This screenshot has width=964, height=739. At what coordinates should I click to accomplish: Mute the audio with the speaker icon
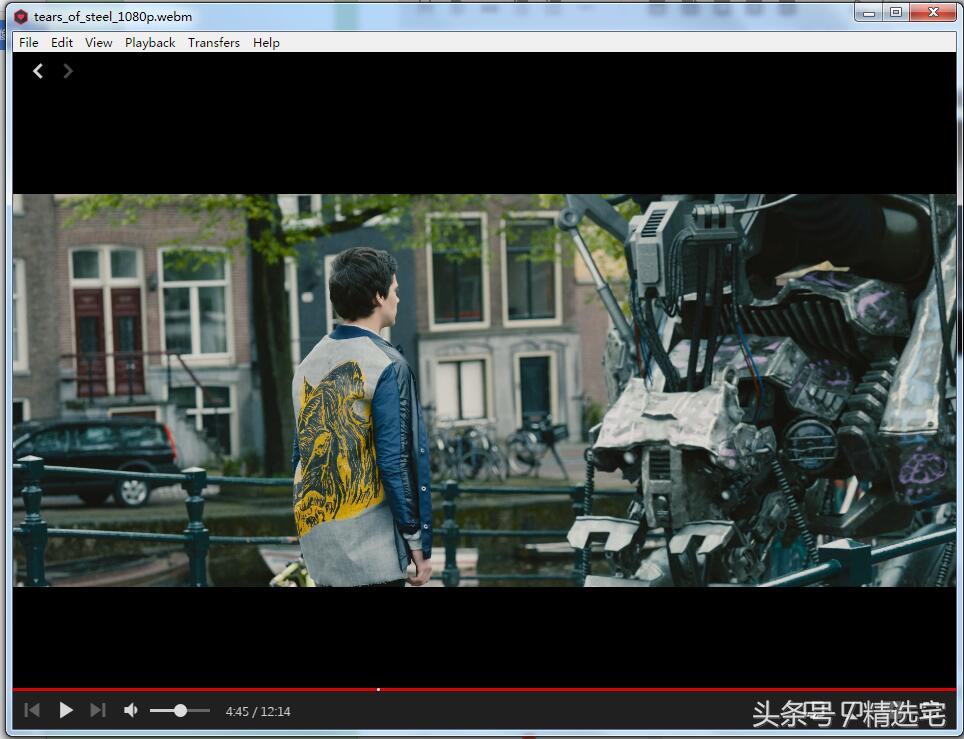(x=131, y=711)
